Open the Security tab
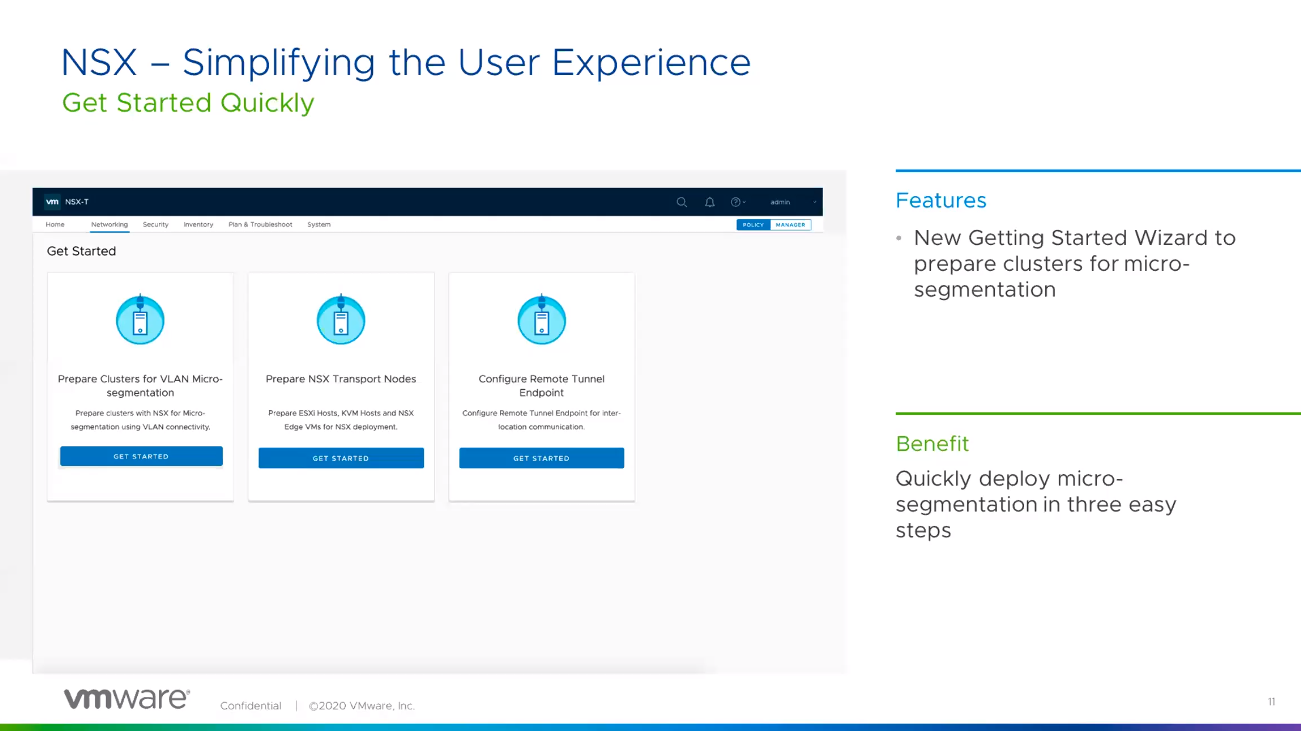 [155, 225]
